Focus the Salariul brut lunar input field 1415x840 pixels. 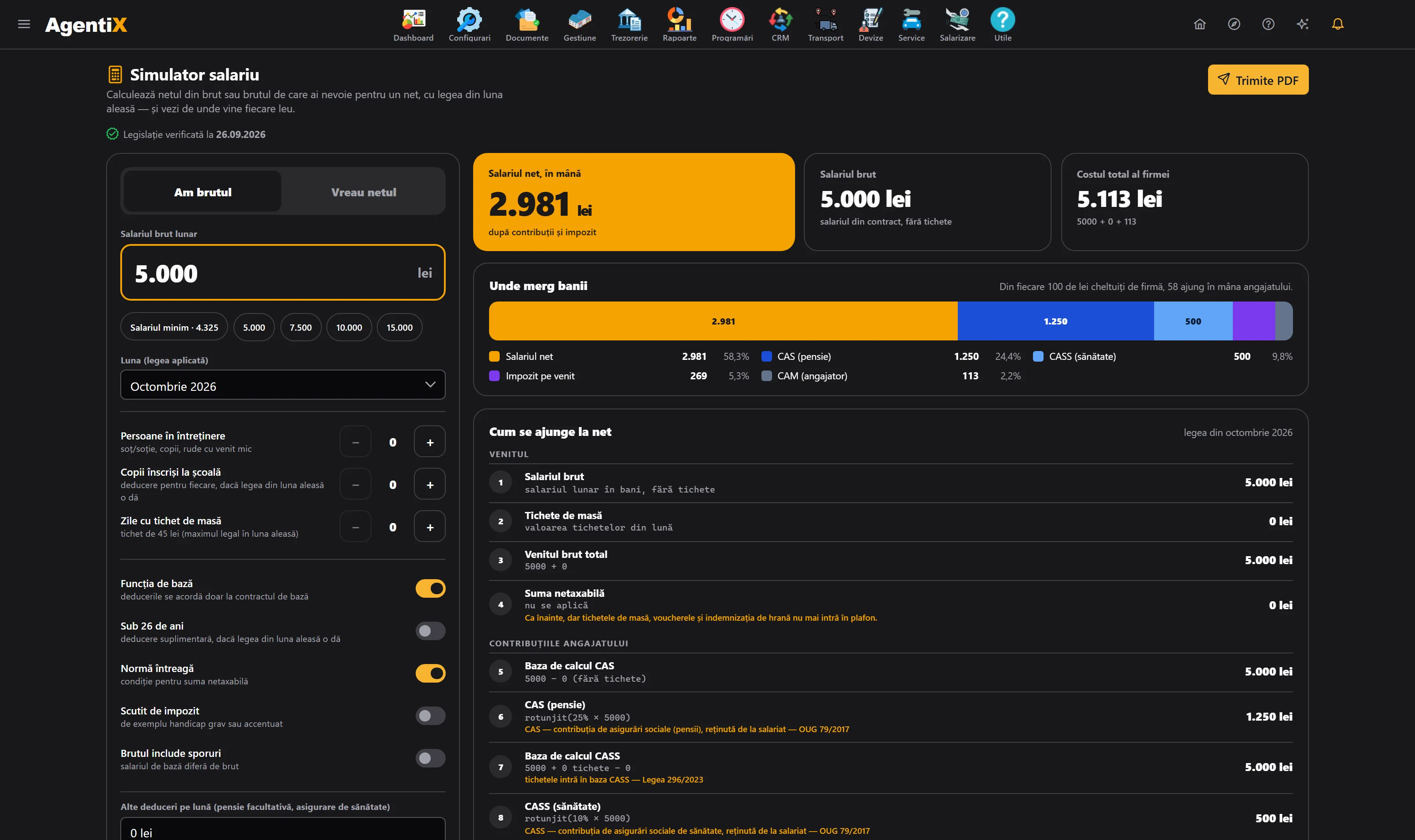tap(283, 272)
